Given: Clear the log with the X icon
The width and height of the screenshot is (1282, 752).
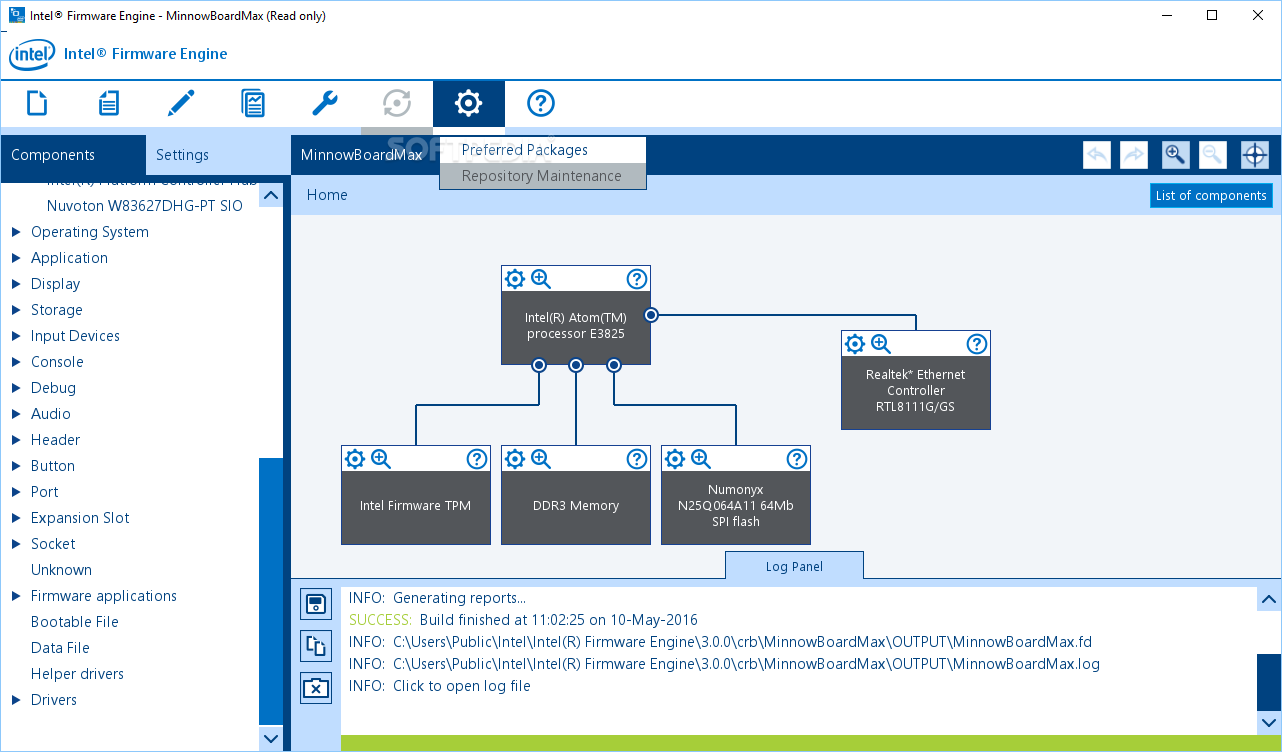Looking at the screenshot, I should 316,688.
